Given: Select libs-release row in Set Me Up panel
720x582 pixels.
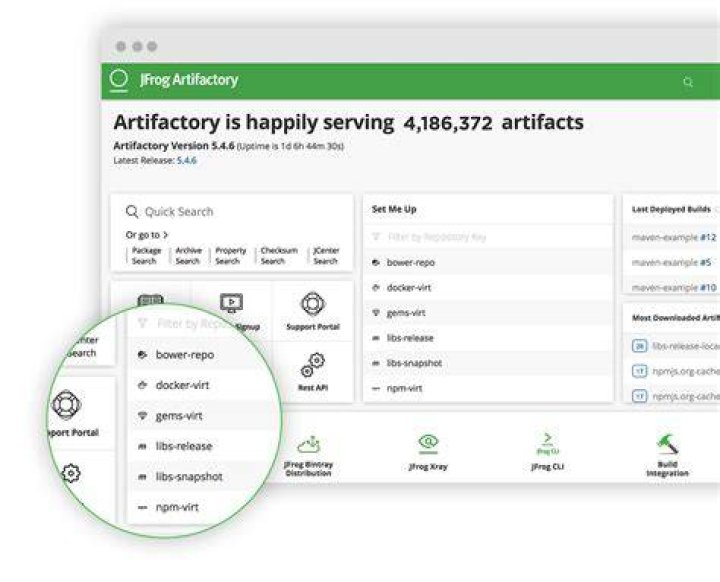Looking at the screenshot, I should (x=488, y=339).
